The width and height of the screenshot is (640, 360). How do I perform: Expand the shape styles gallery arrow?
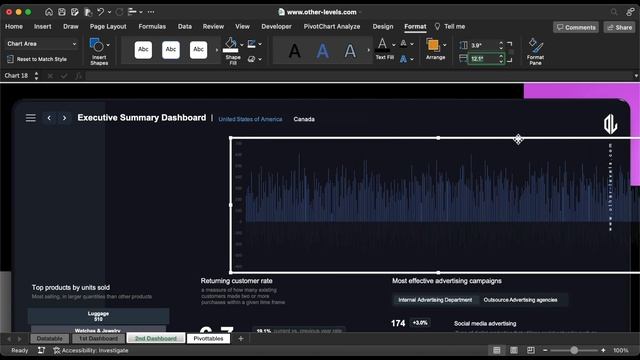point(217,50)
